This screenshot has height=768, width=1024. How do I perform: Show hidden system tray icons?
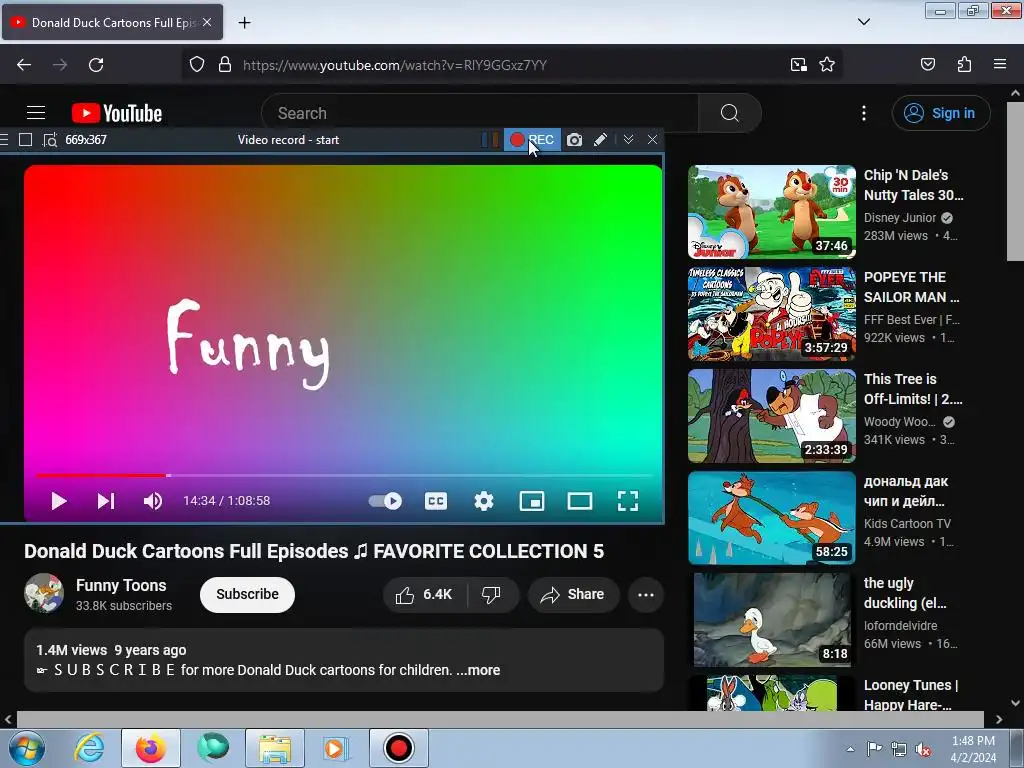pos(850,749)
